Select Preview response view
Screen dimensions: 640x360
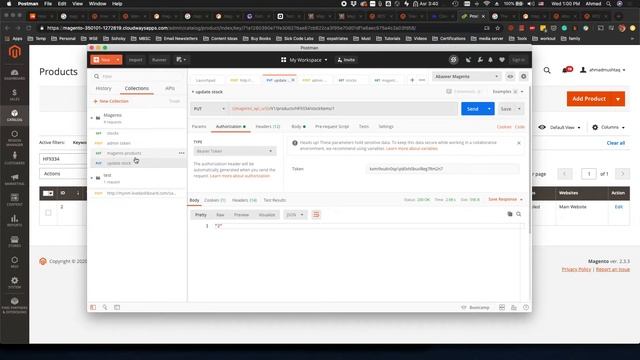(241, 215)
